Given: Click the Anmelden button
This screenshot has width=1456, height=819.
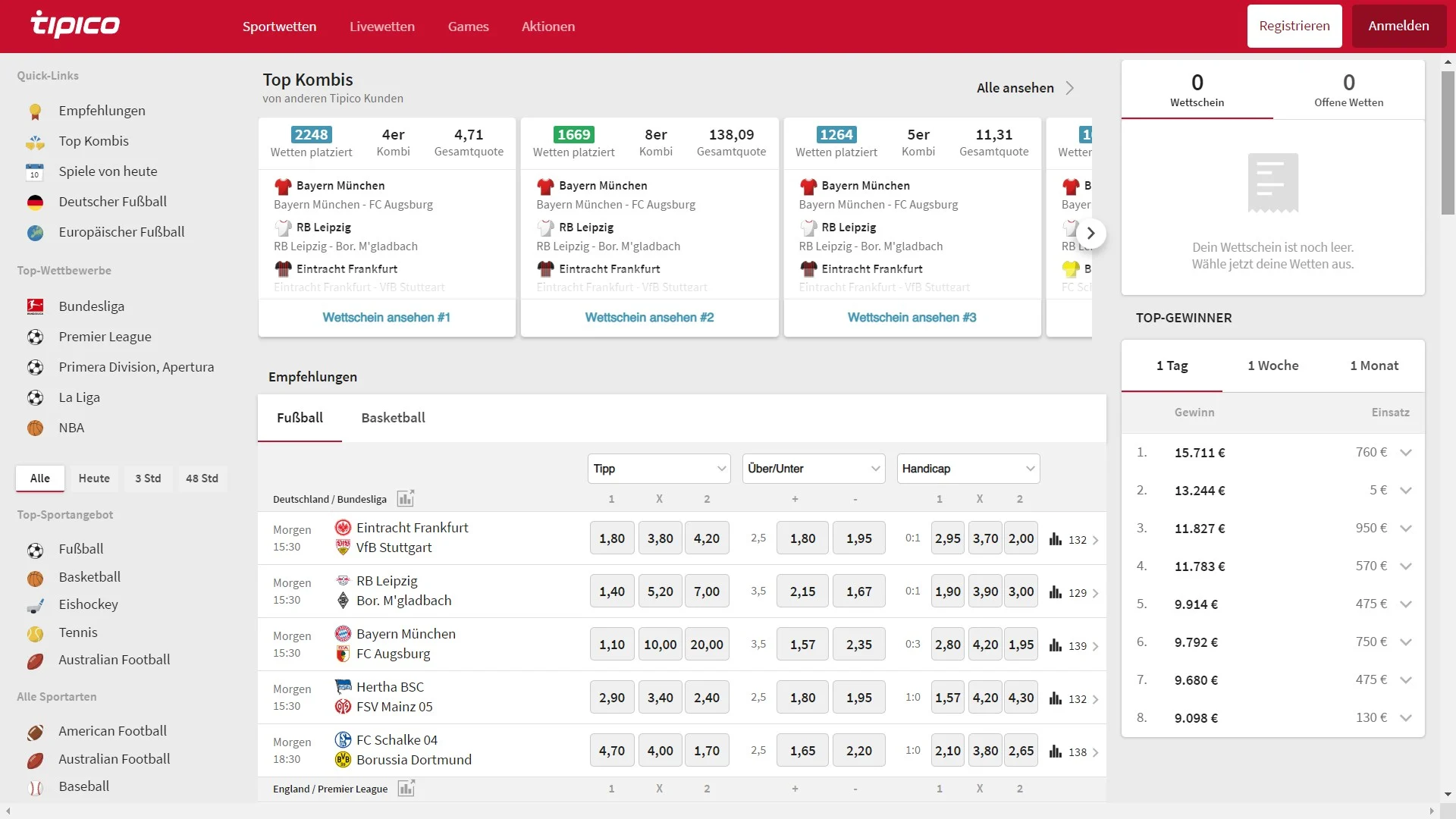Looking at the screenshot, I should [x=1398, y=26].
